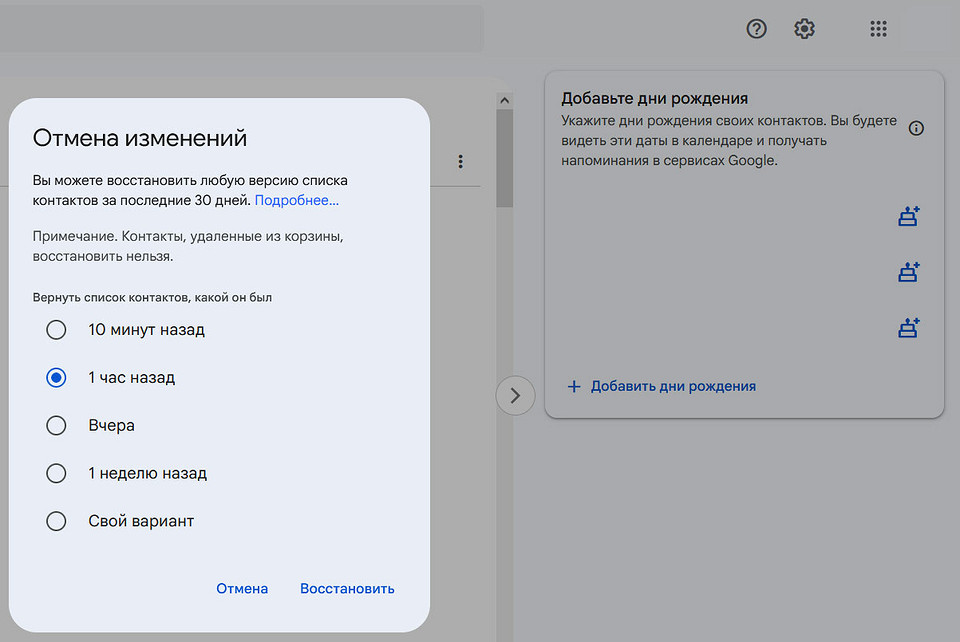Click the third add-birthday contact icon
Screen dimensions: 960x642
click(x=908, y=327)
